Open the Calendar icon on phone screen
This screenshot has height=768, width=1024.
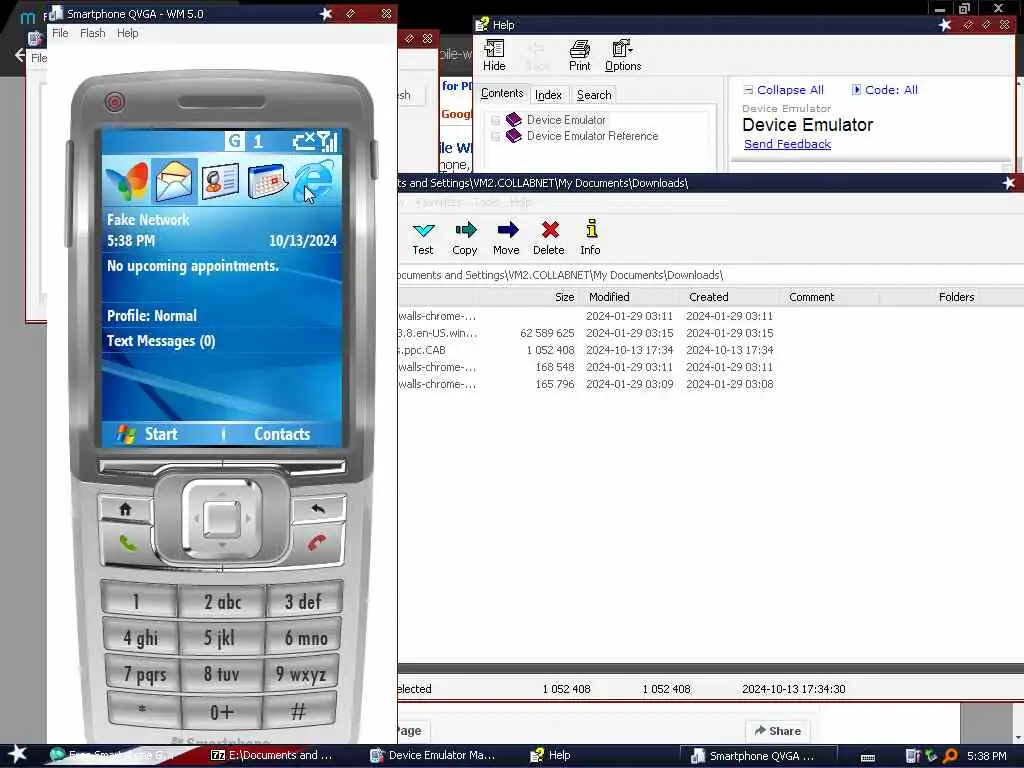[268, 181]
